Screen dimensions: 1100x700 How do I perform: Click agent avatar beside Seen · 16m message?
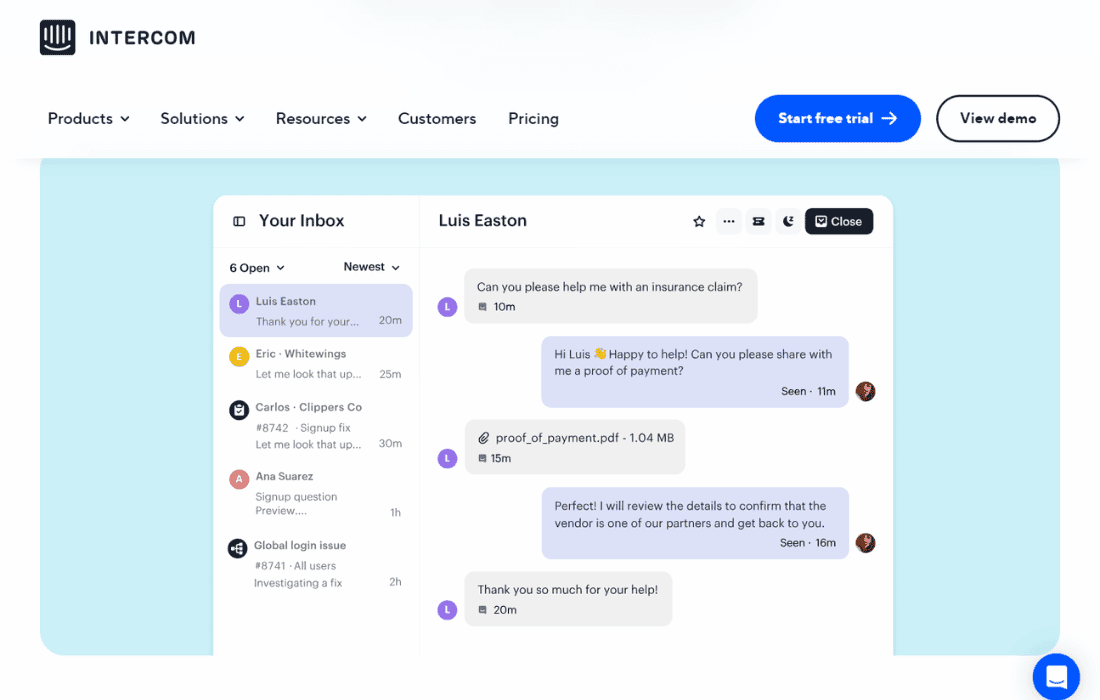tap(866, 543)
